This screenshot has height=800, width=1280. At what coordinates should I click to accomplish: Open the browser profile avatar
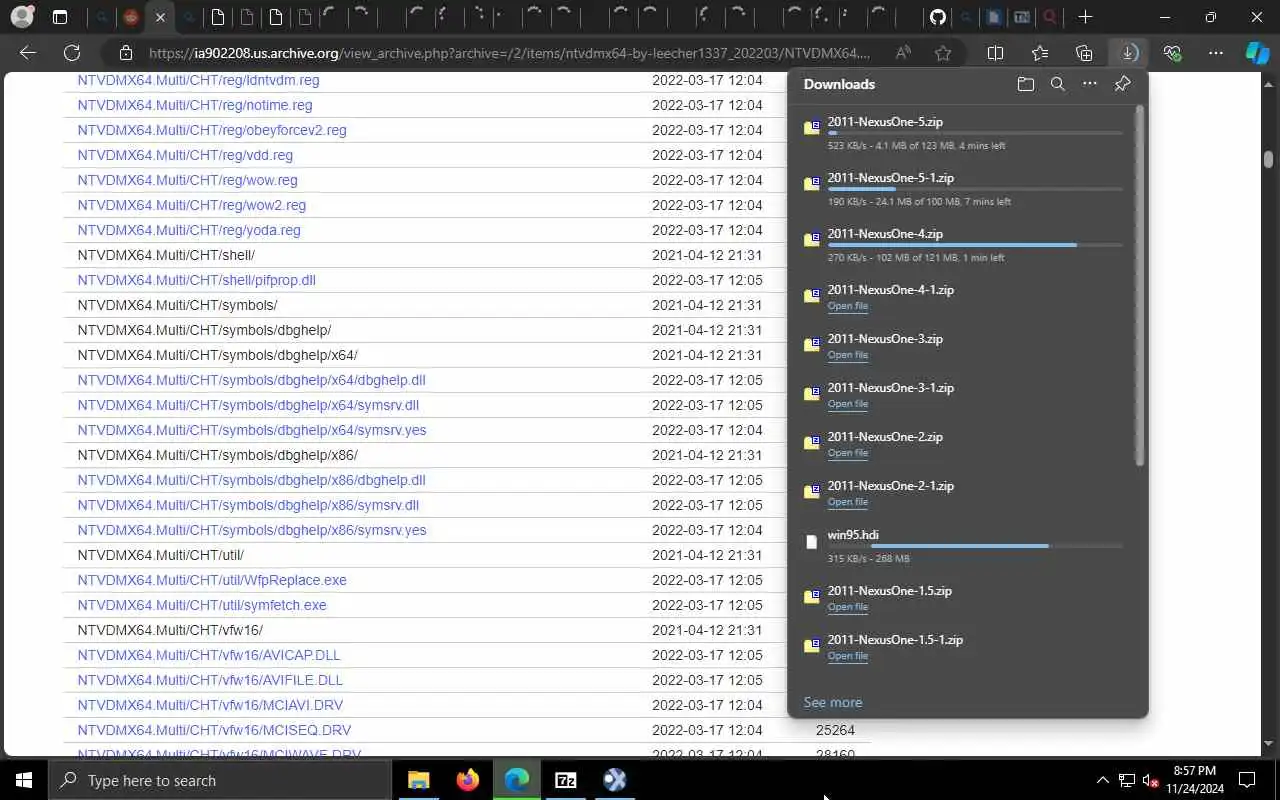pos(21,17)
